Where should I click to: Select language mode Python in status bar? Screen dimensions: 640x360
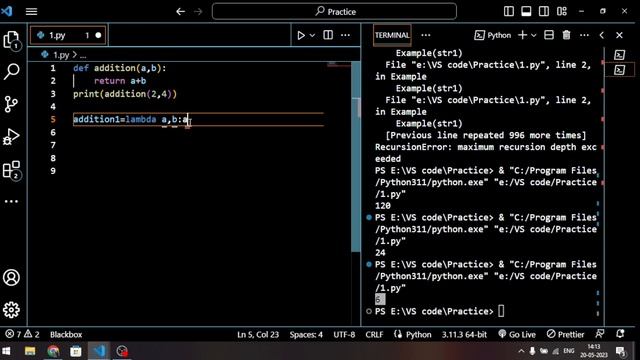click(418, 334)
